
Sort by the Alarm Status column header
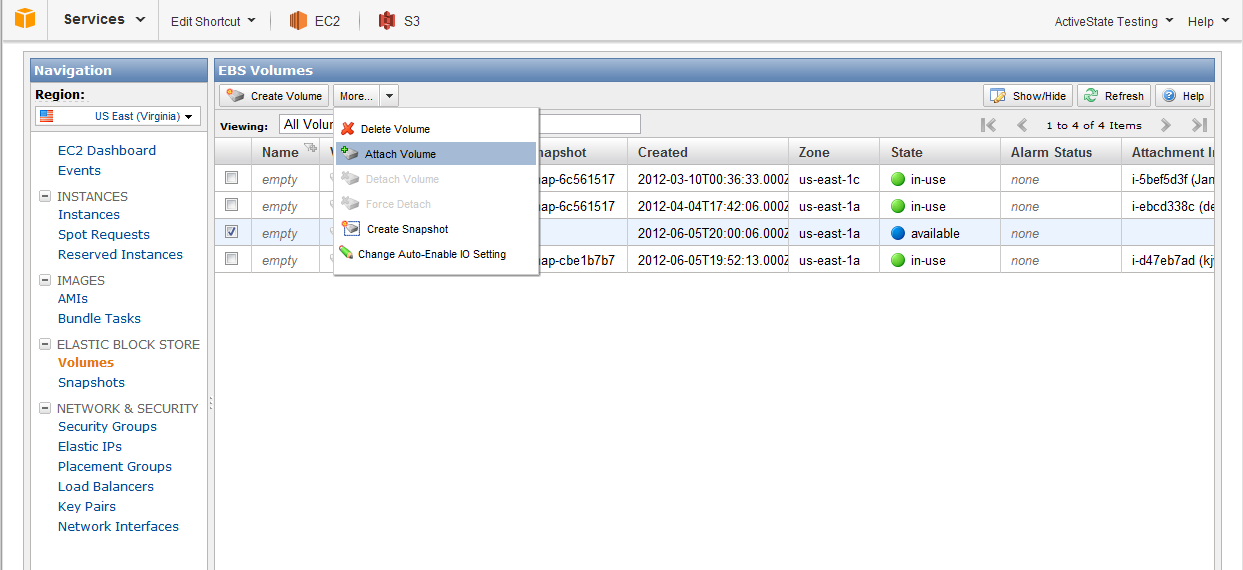[x=1059, y=152]
